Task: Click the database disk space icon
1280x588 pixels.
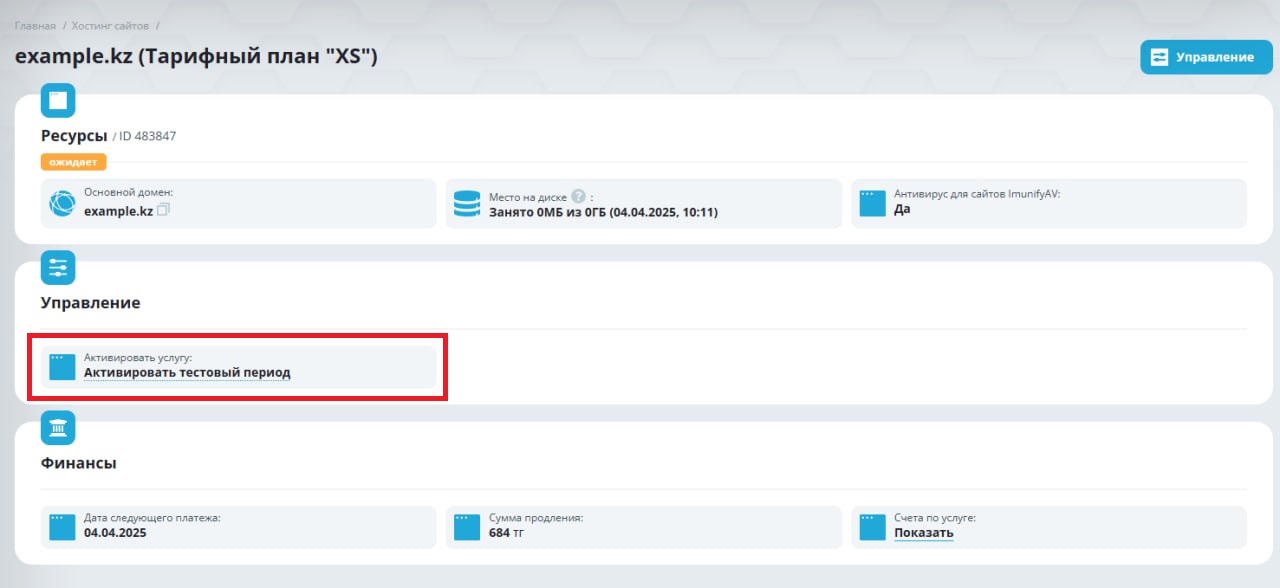Action: point(467,204)
